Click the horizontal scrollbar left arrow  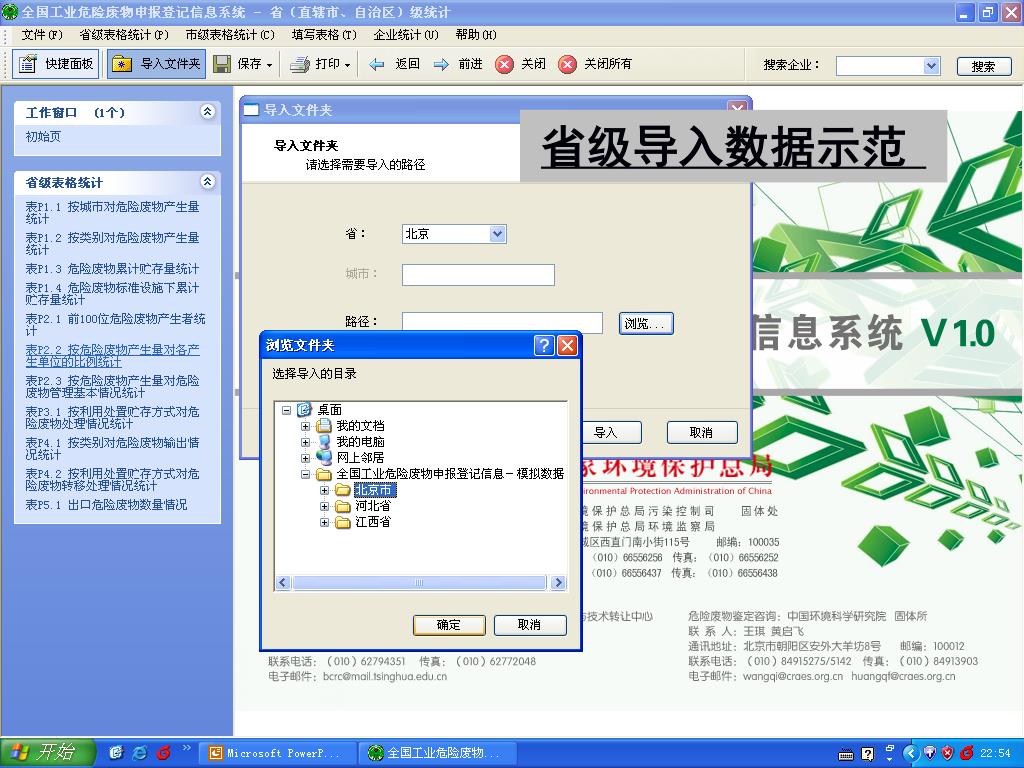tap(283, 583)
